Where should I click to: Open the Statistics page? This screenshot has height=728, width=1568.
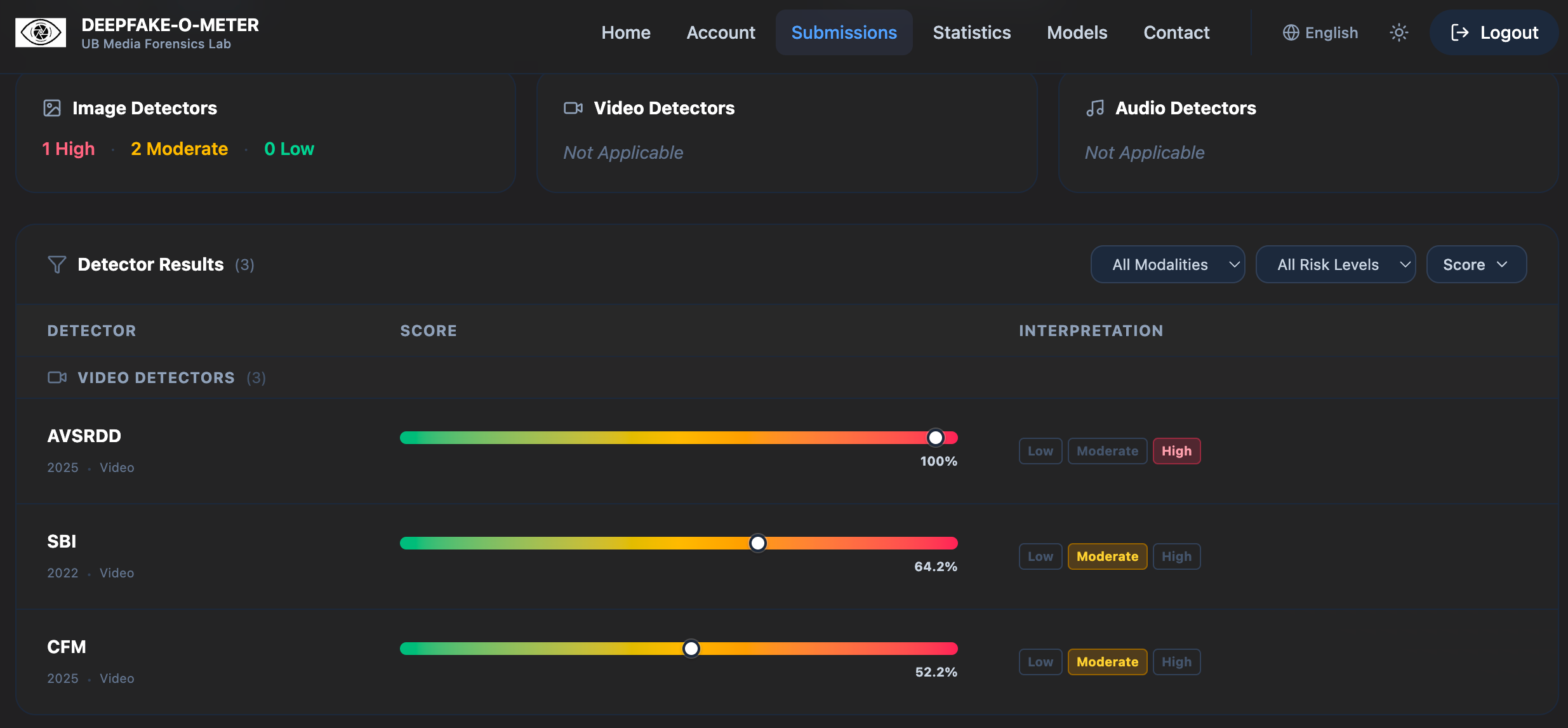click(x=972, y=32)
